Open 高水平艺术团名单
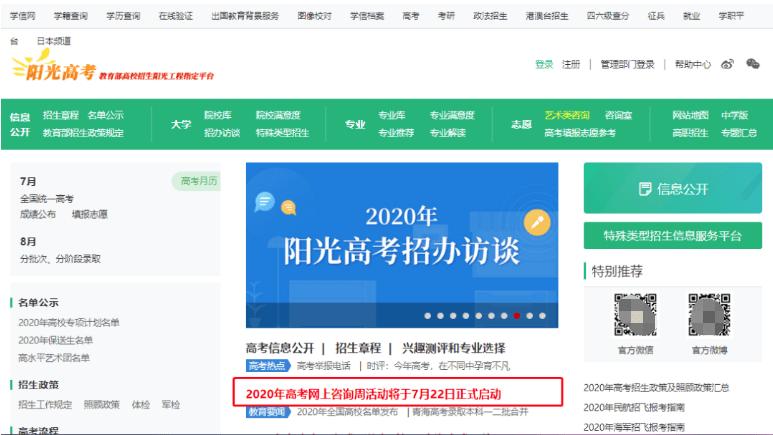Viewport: 773px width, 435px height. click(x=54, y=358)
